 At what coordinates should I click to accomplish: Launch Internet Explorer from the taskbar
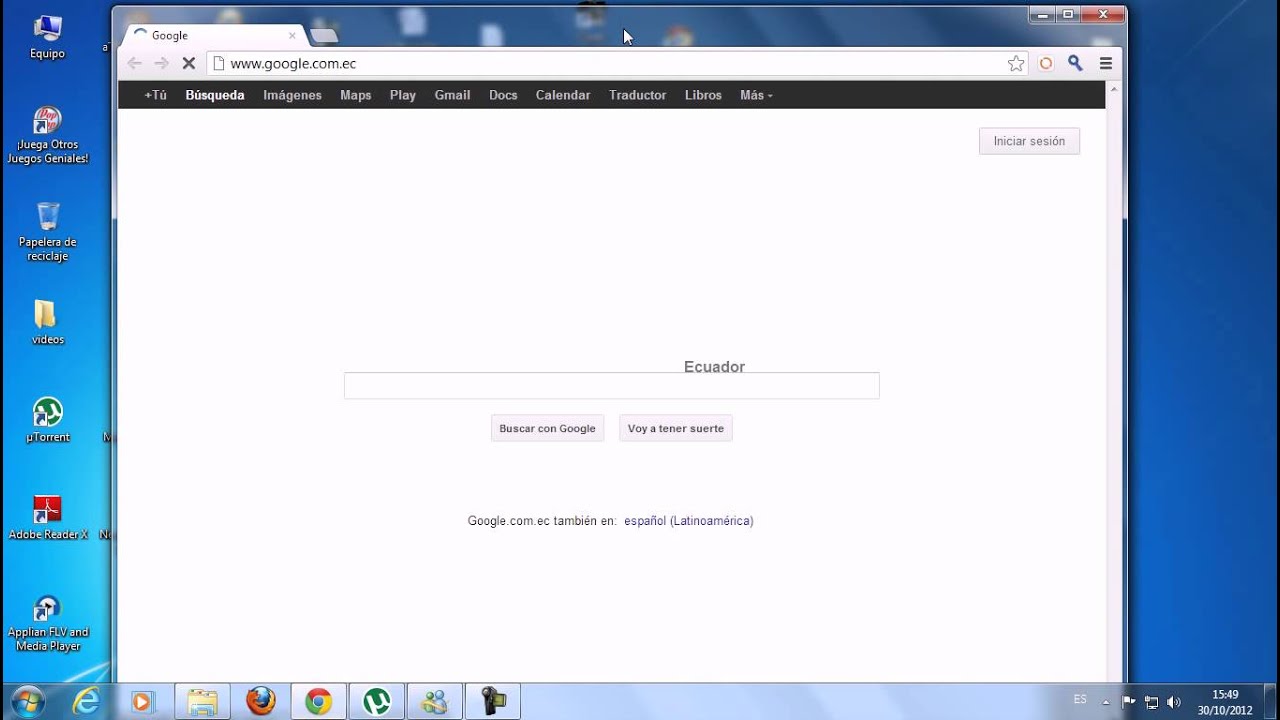tap(86, 701)
